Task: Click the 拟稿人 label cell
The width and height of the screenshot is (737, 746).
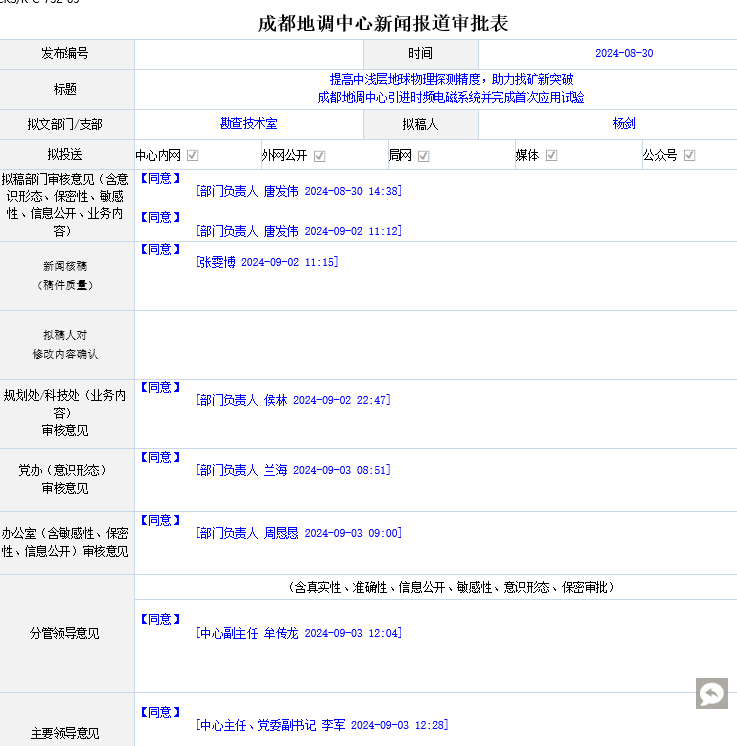Action: tap(421, 125)
